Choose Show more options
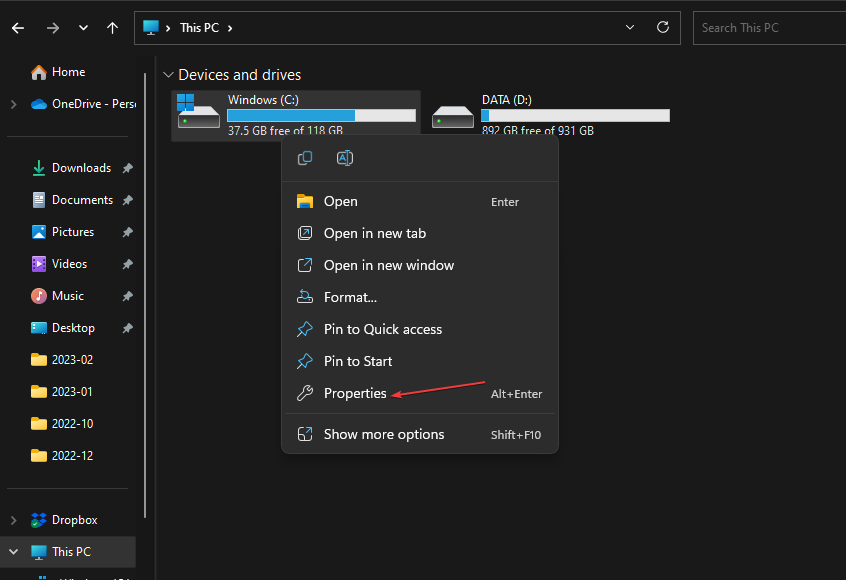Image resolution: width=846 pixels, height=580 pixels. click(384, 434)
